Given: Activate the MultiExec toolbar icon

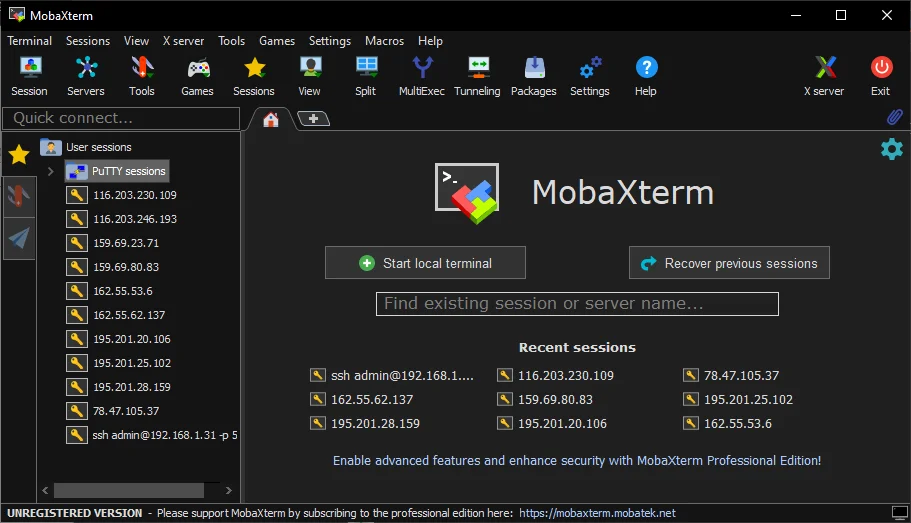Looking at the screenshot, I should (x=422, y=76).
